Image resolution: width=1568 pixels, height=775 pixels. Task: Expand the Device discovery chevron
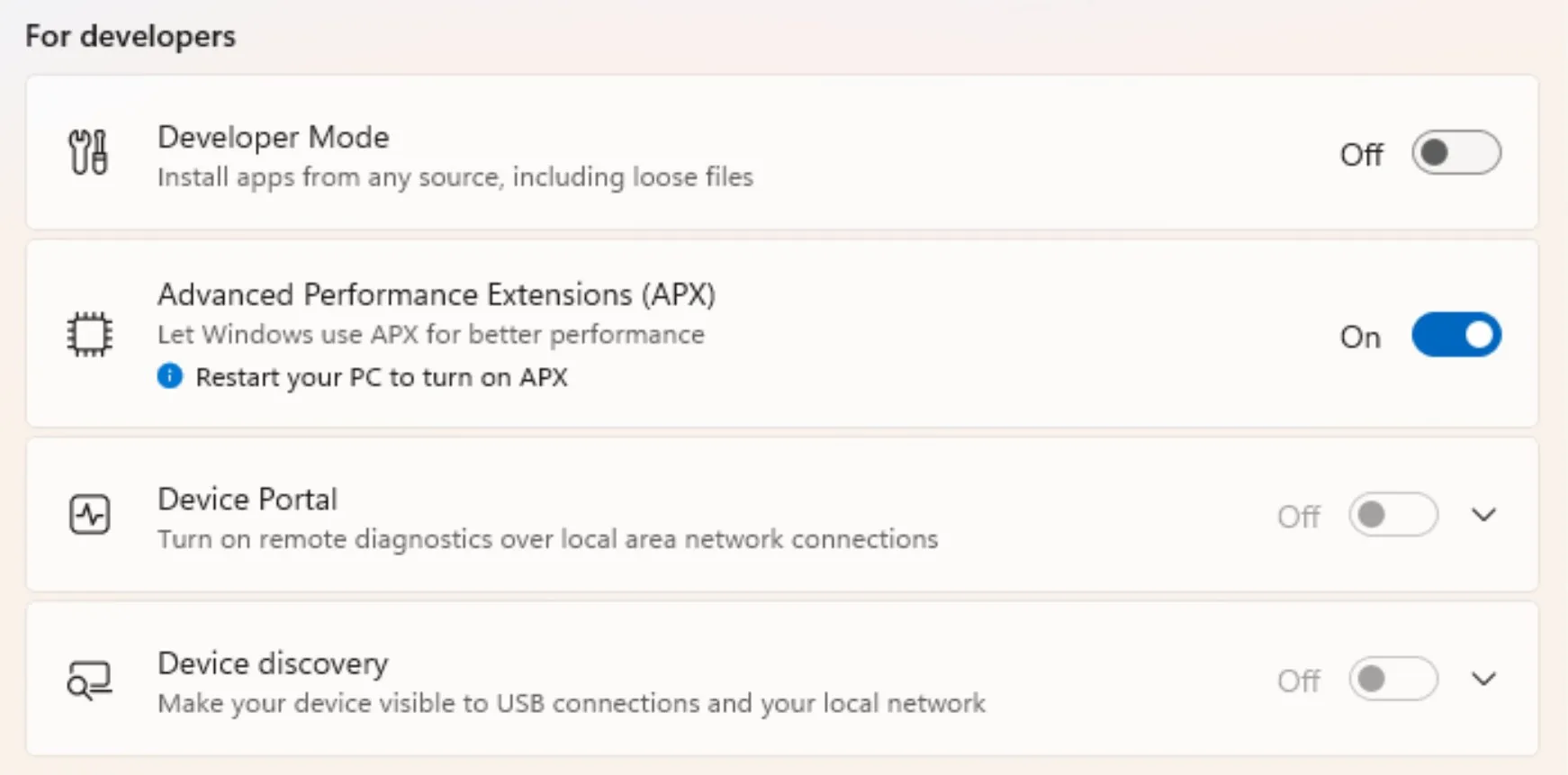pyautogui.click(x=1483, y=679)
